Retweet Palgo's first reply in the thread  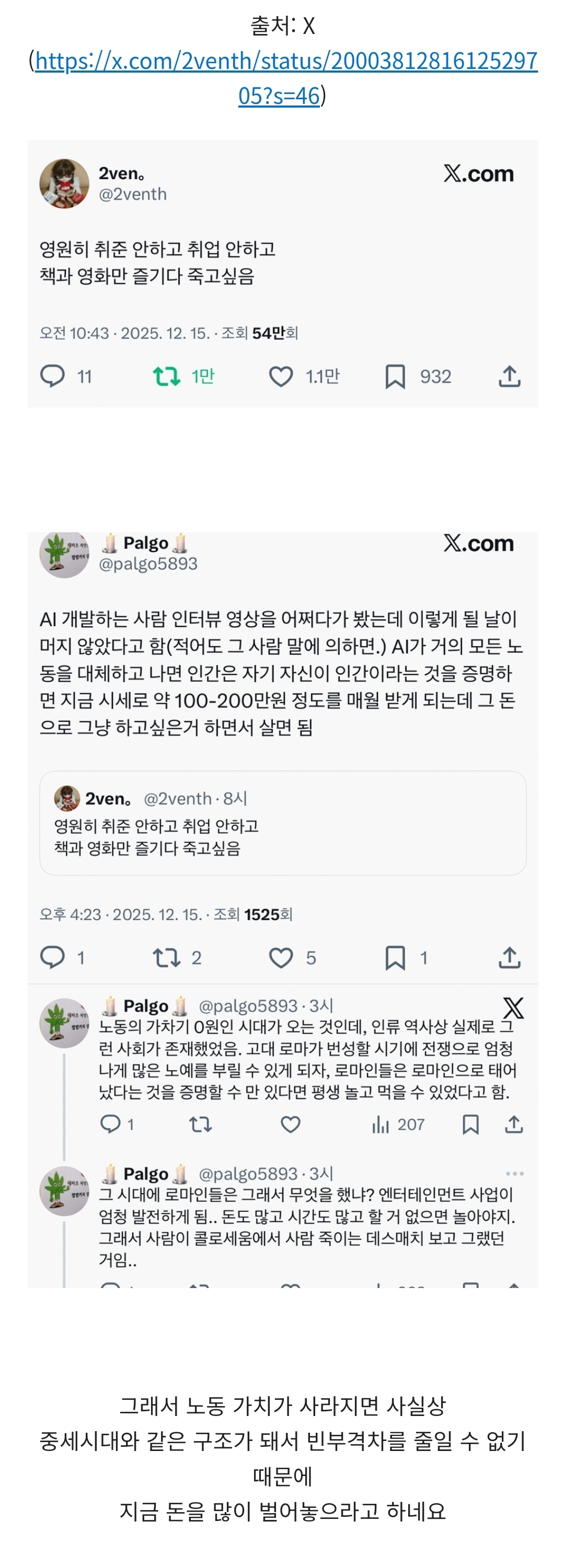pos(200,1124)
